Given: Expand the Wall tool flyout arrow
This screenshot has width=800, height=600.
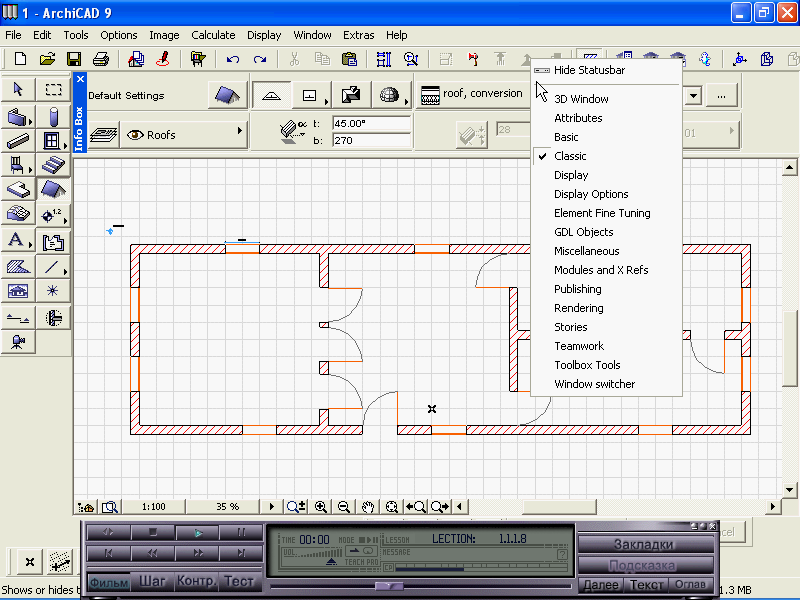Looking at the screenshot, I should click(x=31, y=122).
